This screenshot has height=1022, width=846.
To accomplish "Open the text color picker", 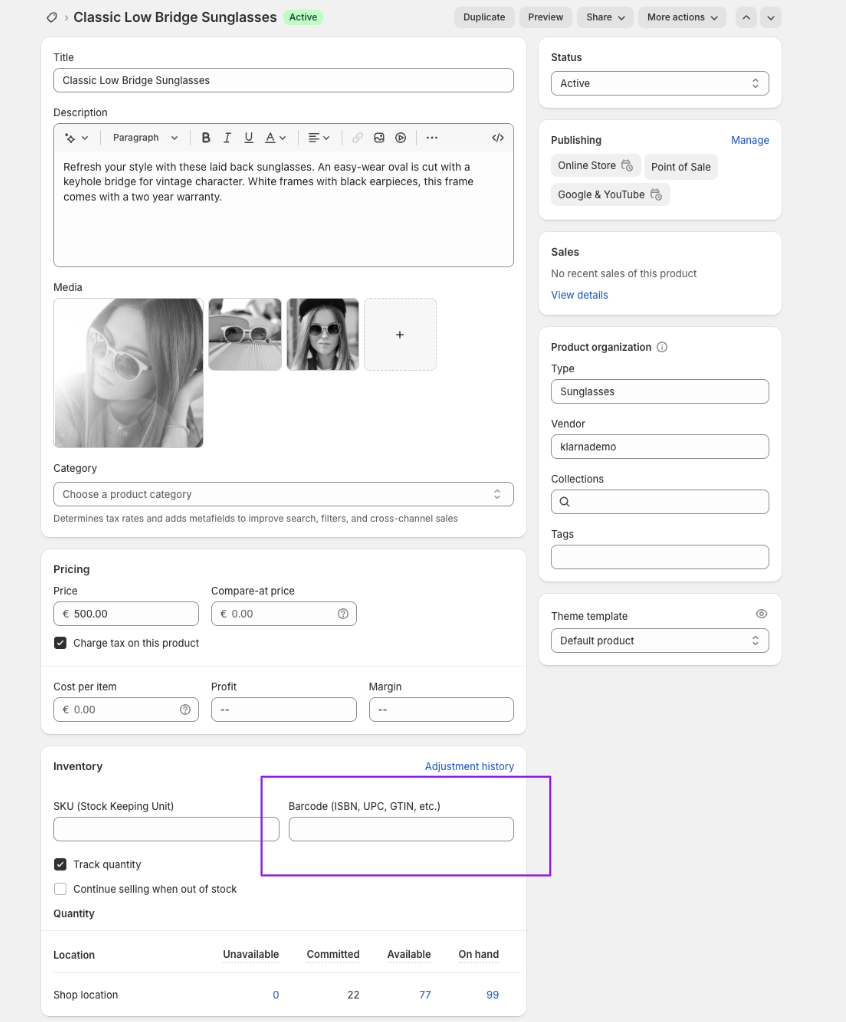I will (275, 138).
